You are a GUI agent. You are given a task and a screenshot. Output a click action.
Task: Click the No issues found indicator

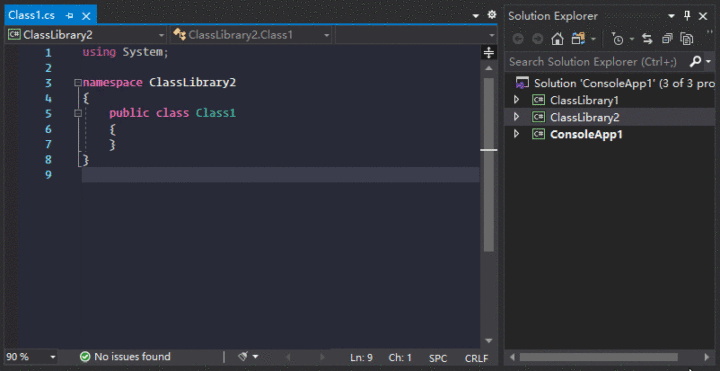tap(125, 356)
